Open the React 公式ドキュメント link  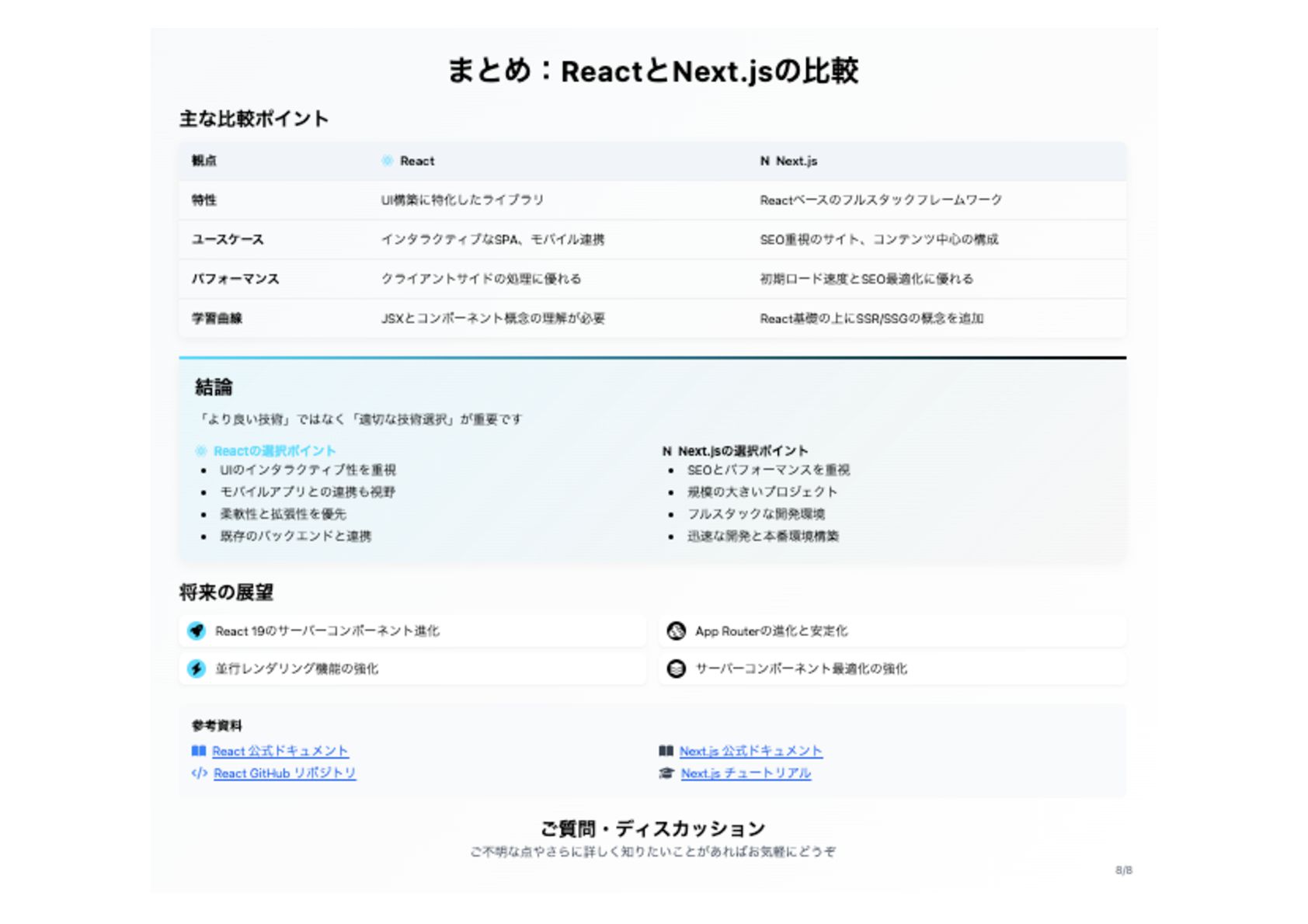(x=280, y=751)
